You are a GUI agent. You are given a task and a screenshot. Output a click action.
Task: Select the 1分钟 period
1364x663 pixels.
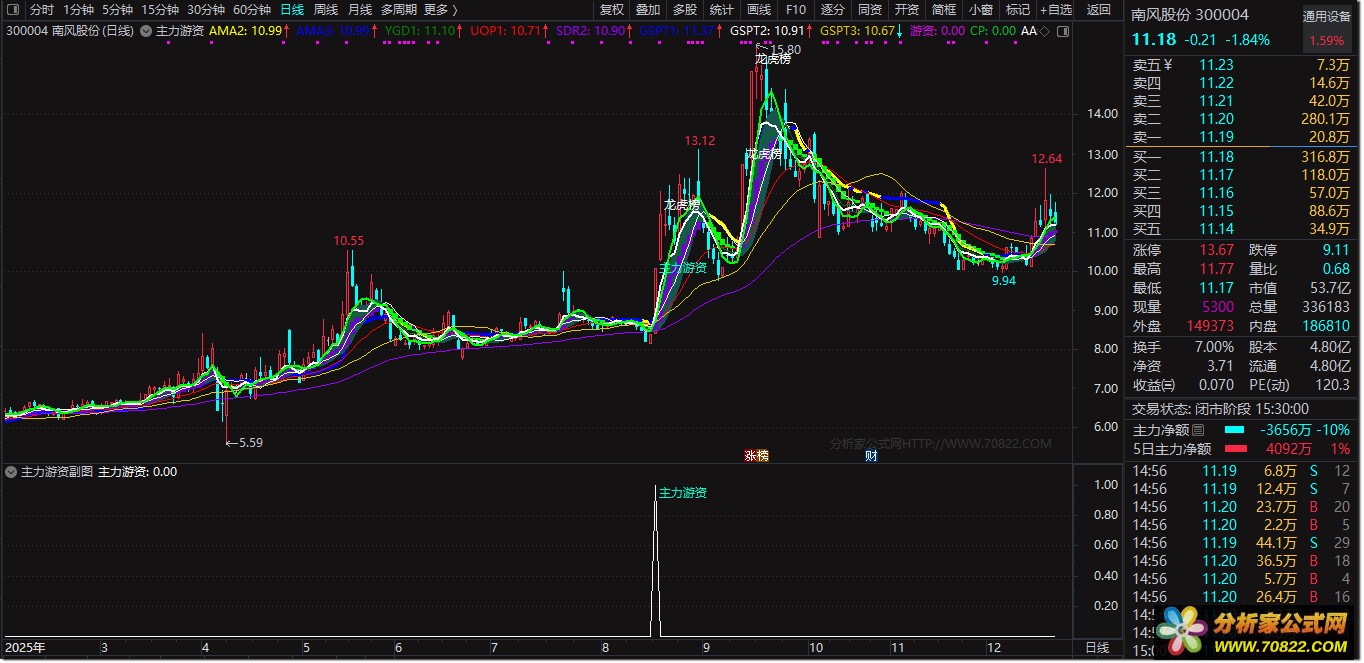pyautogui.click(x=78, y=10)
